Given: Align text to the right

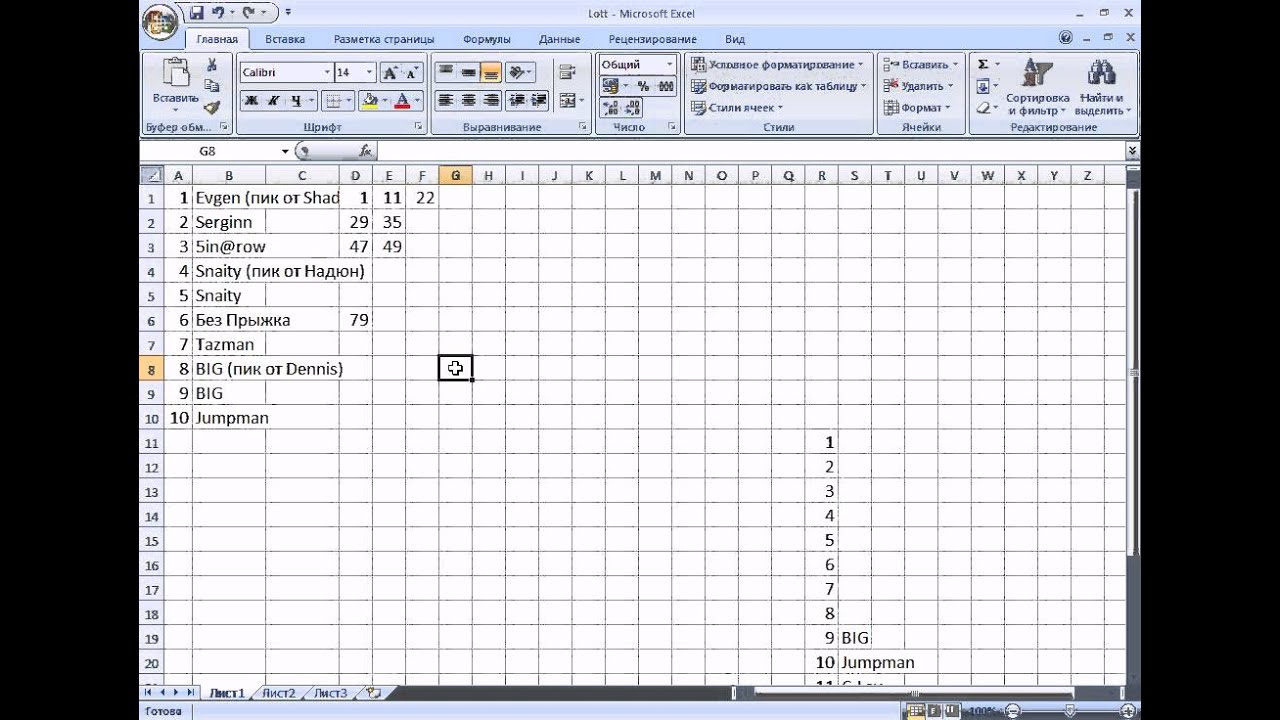Looking at the screenshot, I should [x=490, y=101].
